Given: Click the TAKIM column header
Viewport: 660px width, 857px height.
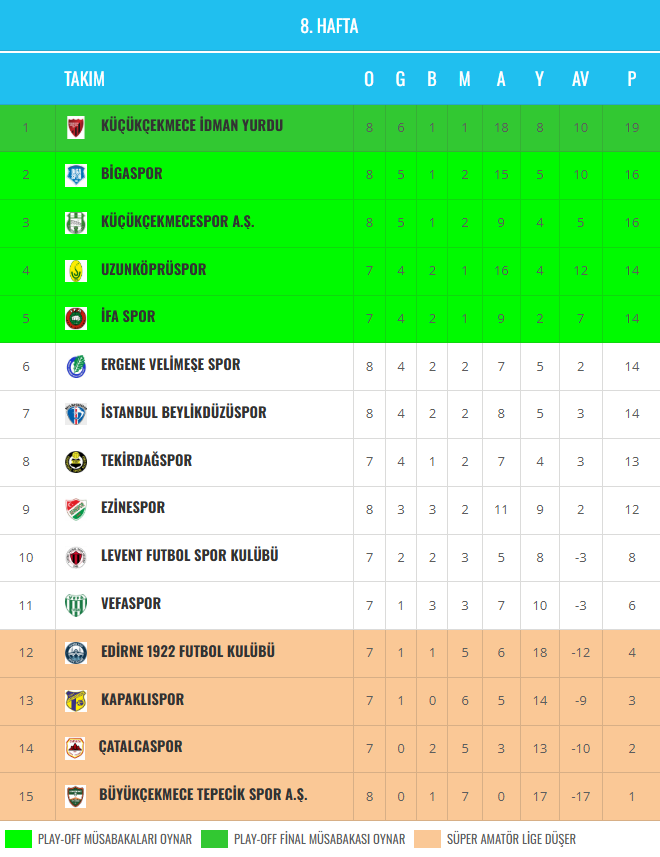Looking at the screenshot, I should (x=84, y=79).
